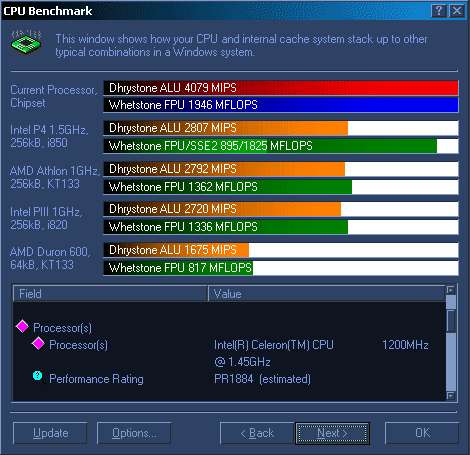Click the top-level Processor(s) pink diamond icon

22,326
